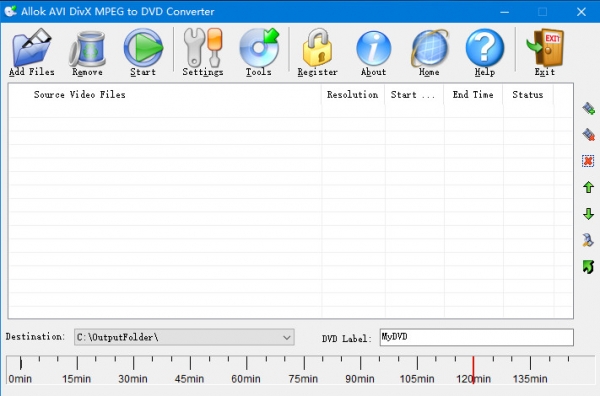Move item up with green up arrow
600x396 pixels.
click(588, 187)
